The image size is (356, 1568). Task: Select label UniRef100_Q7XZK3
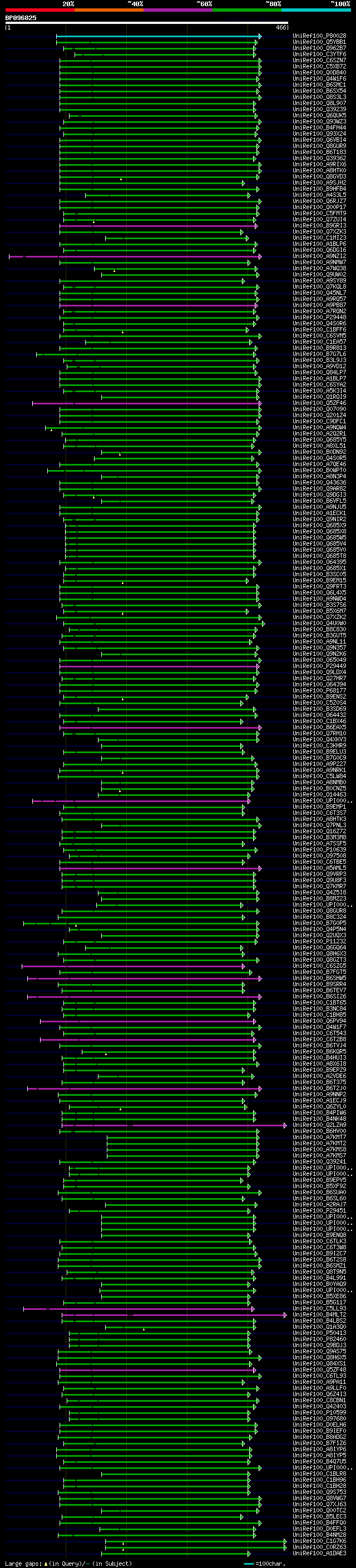pos(319,232)
